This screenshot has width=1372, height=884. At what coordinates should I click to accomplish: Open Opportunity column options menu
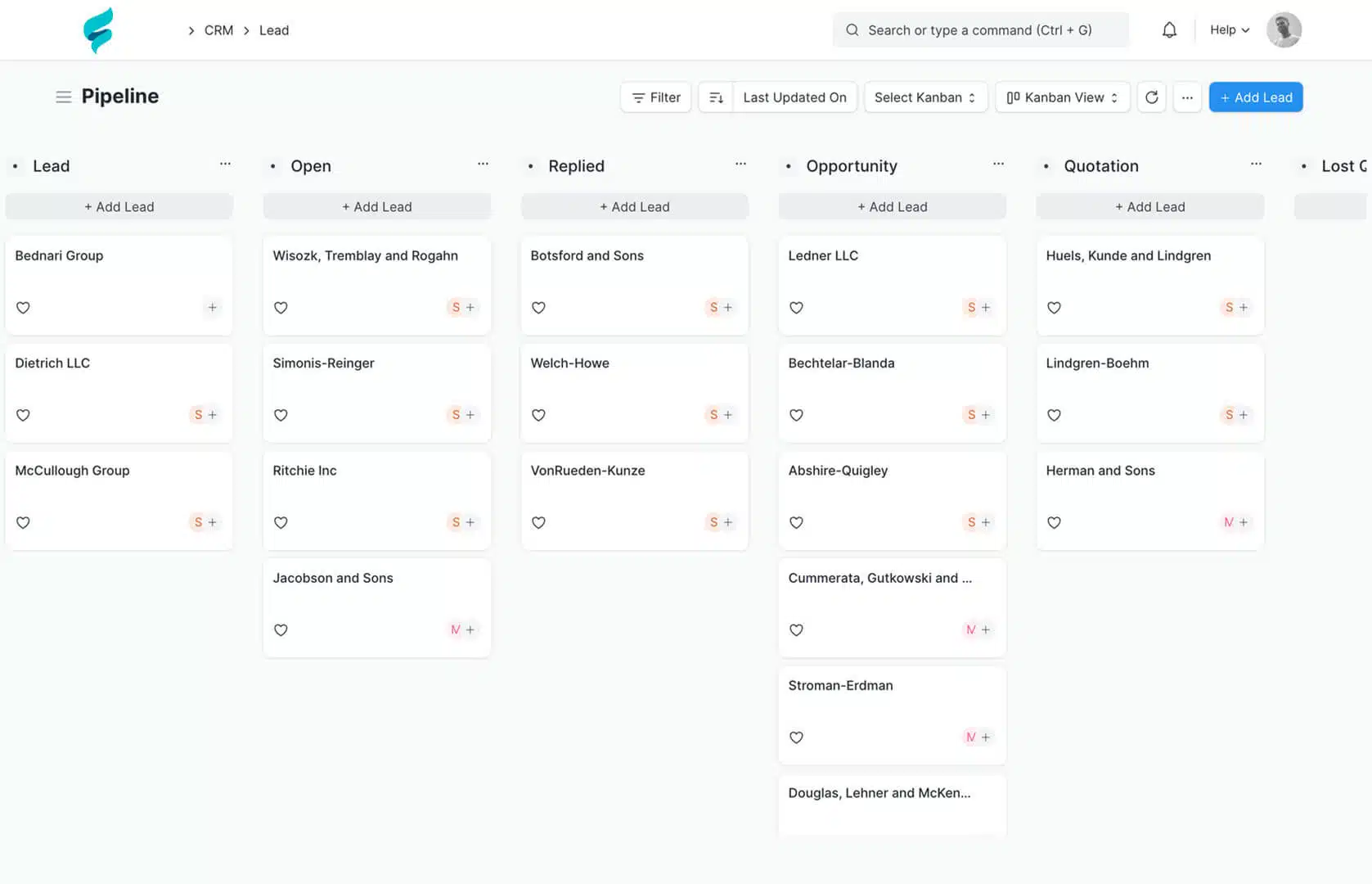(998, 165)
